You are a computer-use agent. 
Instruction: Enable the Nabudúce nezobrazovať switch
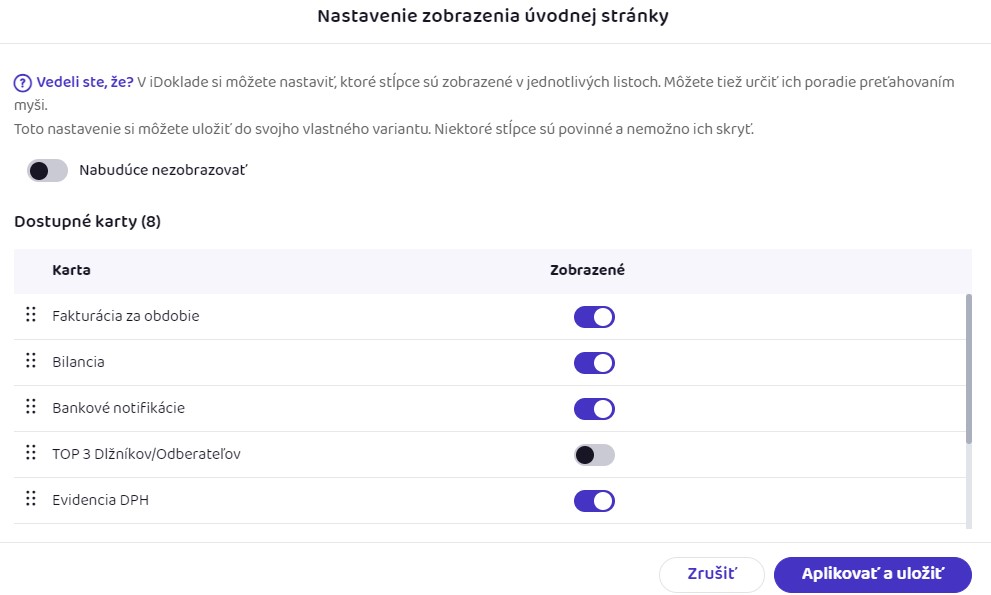(48, 171)
